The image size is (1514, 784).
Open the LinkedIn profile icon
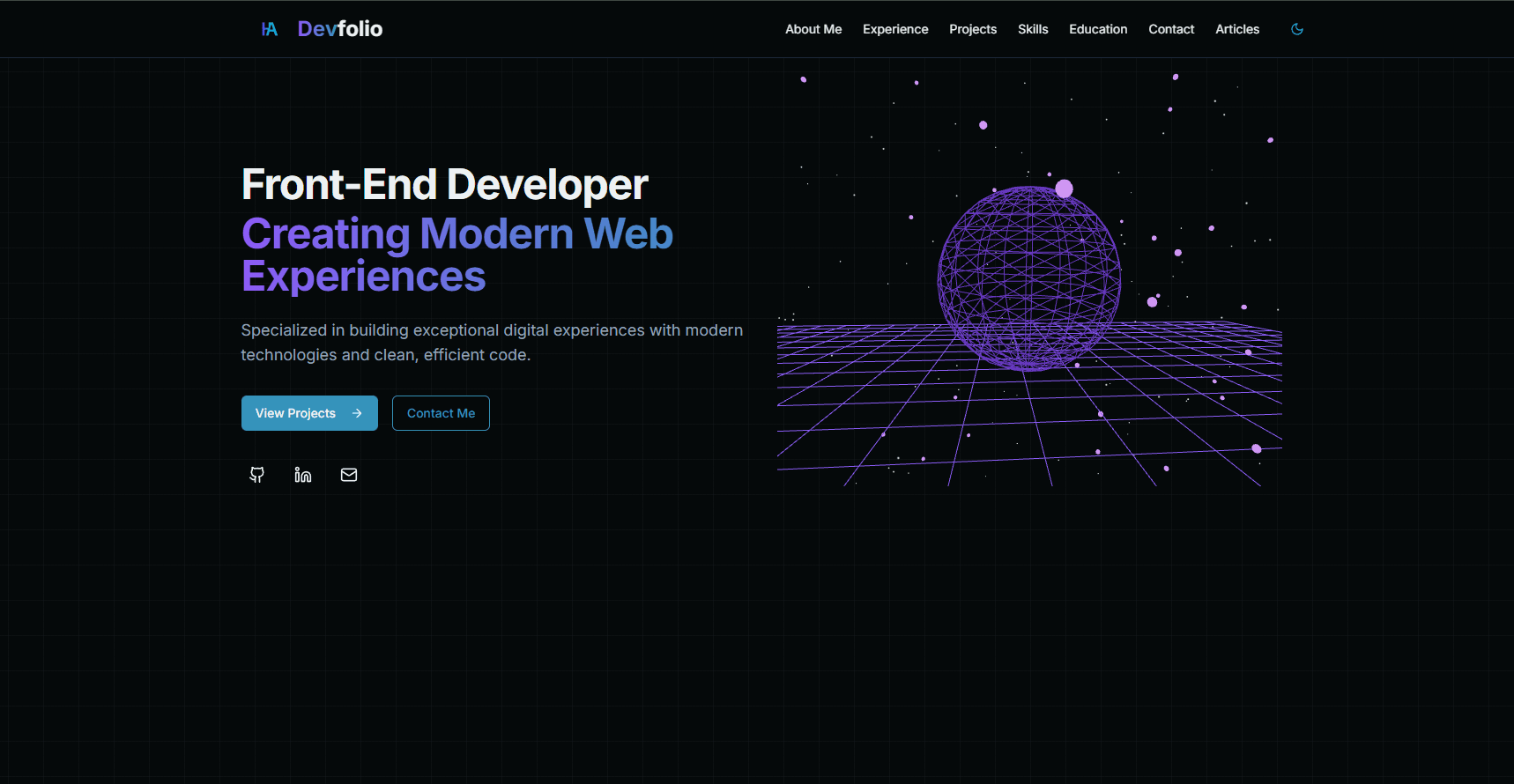coord(303,475)
